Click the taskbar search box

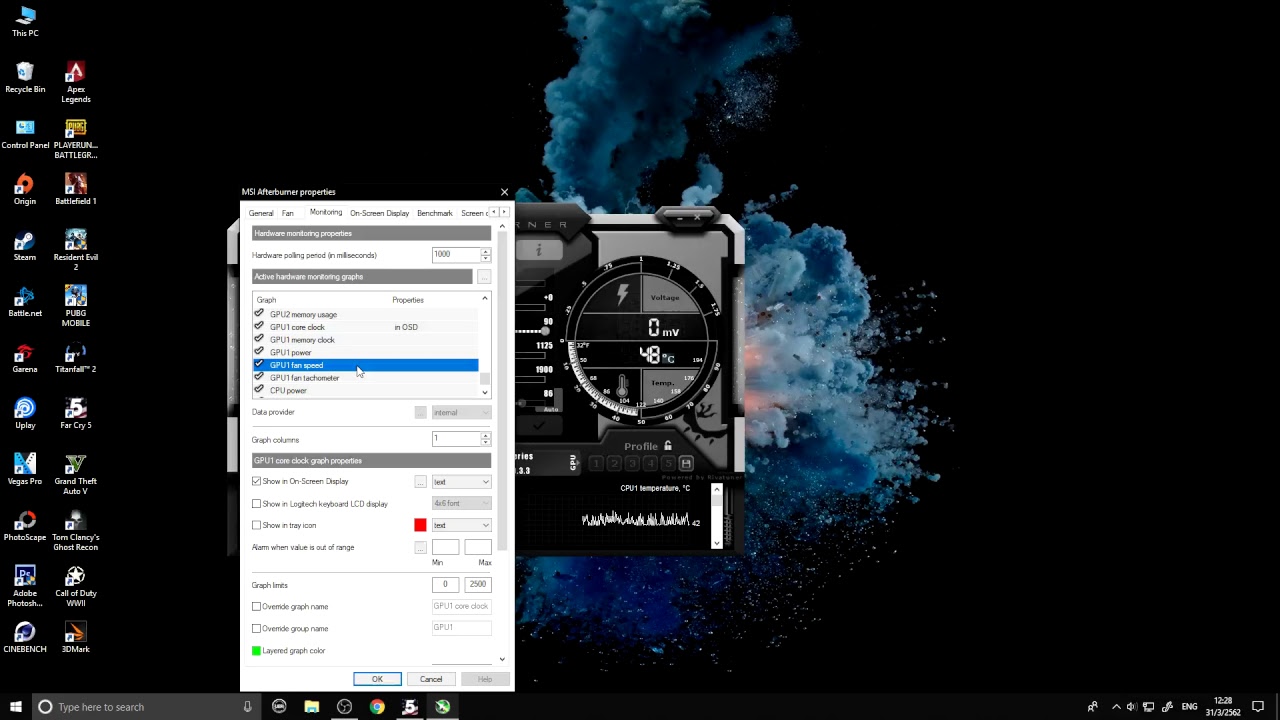146,707
